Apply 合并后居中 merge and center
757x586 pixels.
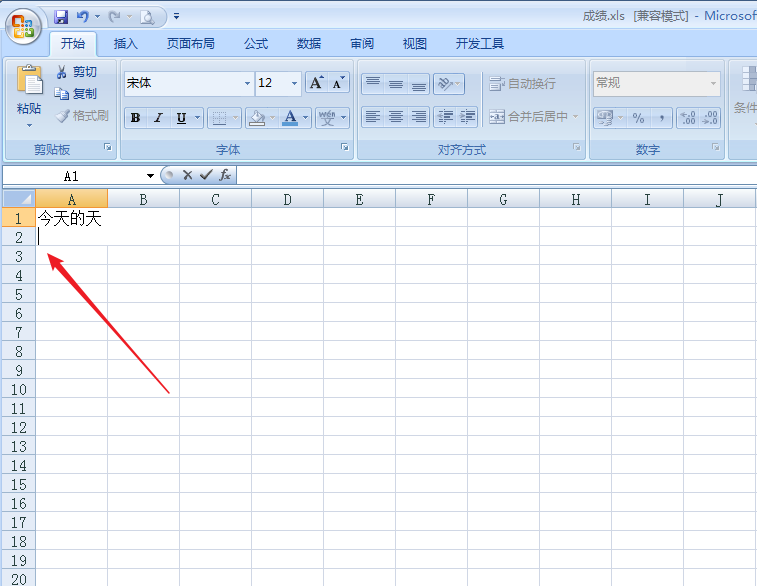coord(528,116)
